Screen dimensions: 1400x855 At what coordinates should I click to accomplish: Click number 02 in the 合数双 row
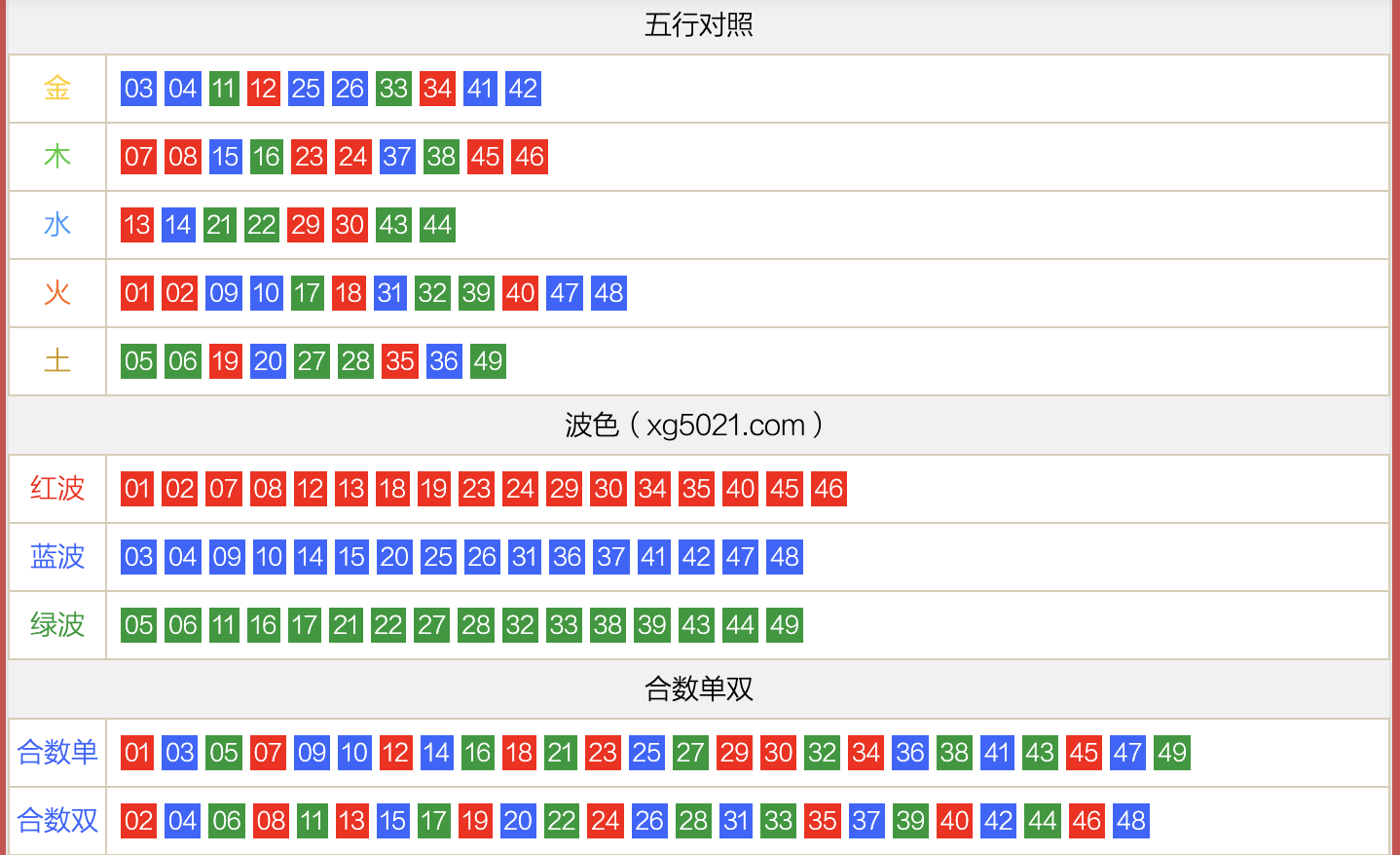click(138, 820)
